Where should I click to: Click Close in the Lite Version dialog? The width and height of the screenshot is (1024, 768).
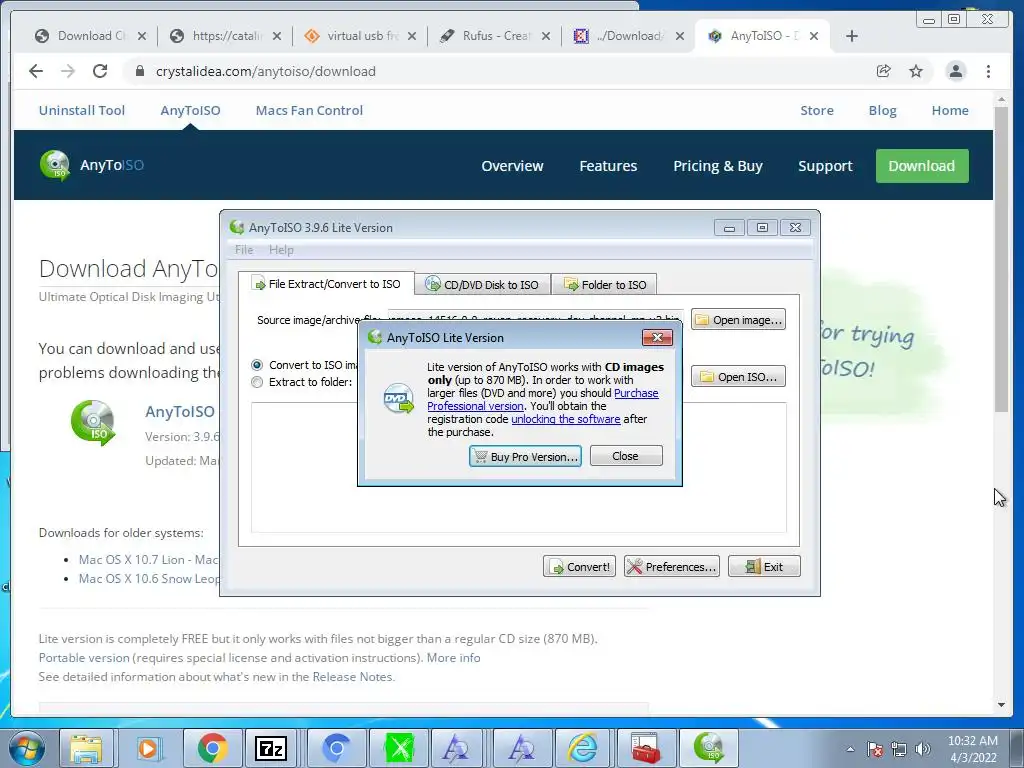point(626,456)
